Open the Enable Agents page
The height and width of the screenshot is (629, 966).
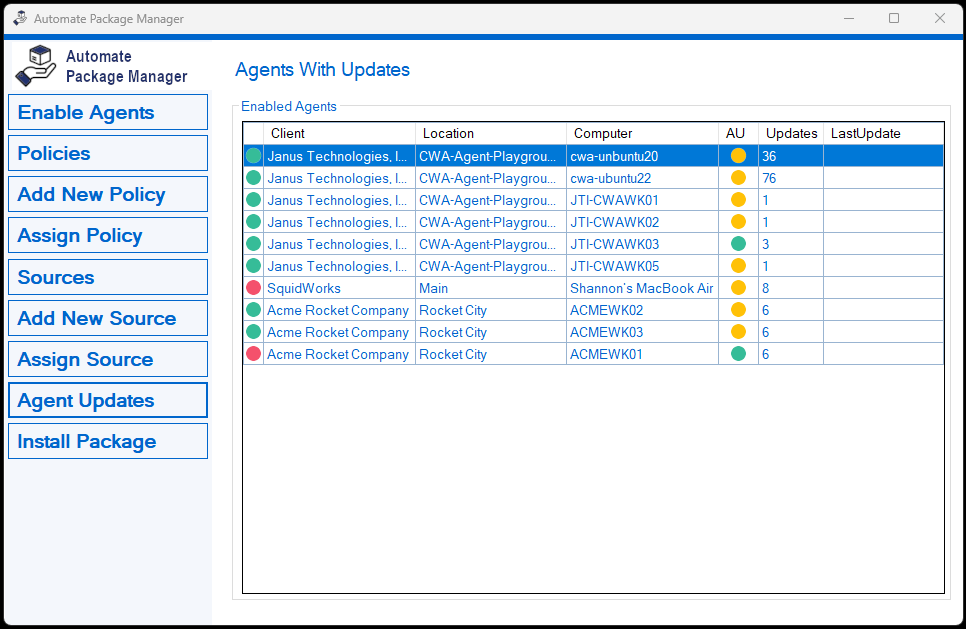[x=108, y=112]
